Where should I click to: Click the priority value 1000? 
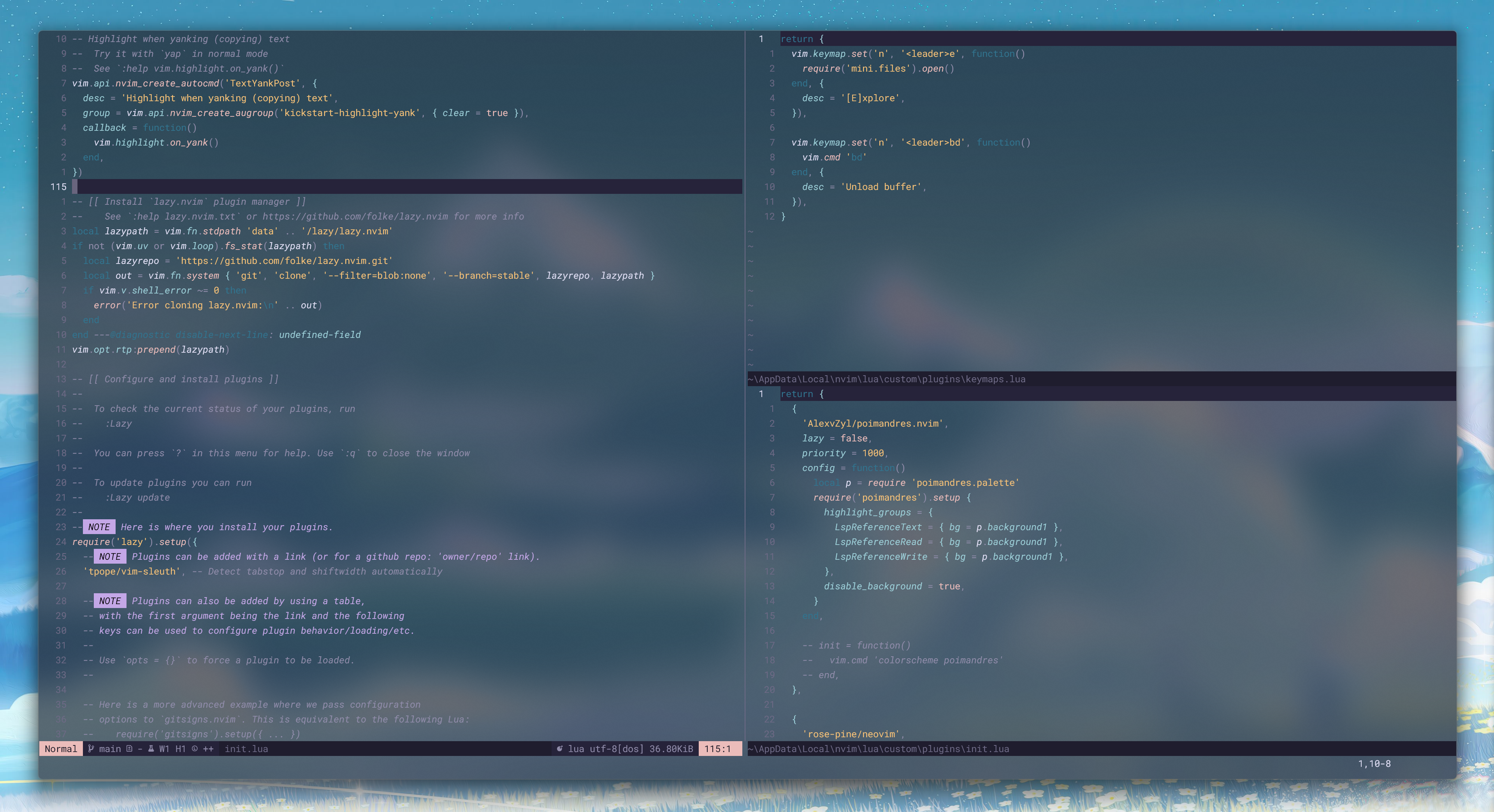pos(873,453)
